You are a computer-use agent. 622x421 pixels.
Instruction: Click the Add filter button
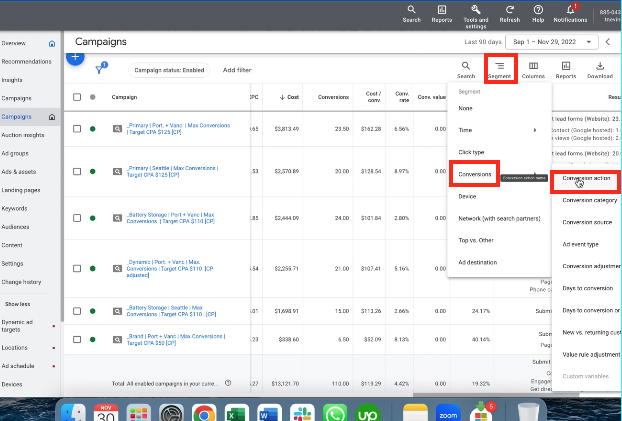237,70
